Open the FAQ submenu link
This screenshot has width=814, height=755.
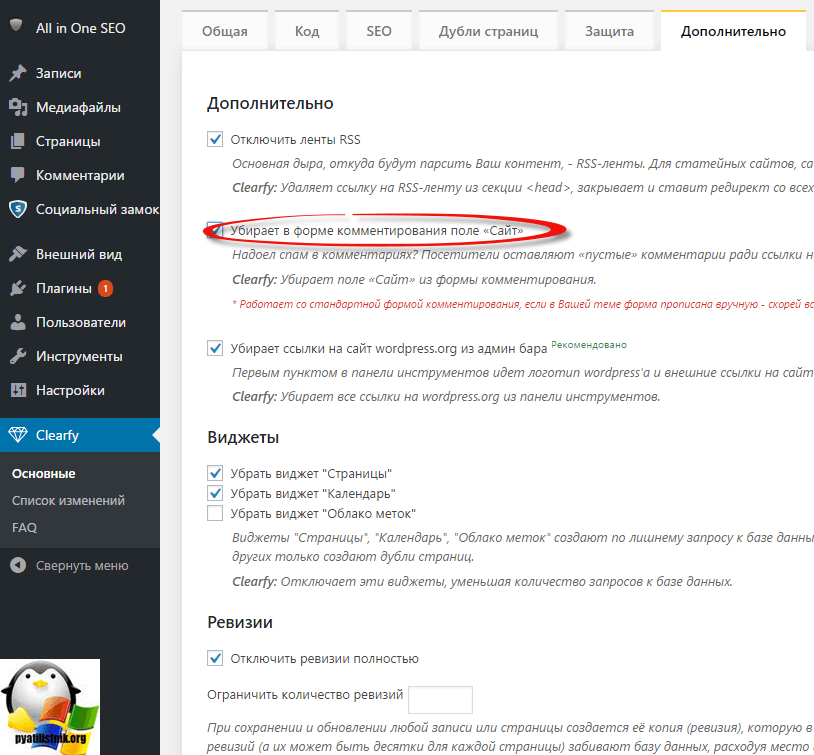coord(24,527)
